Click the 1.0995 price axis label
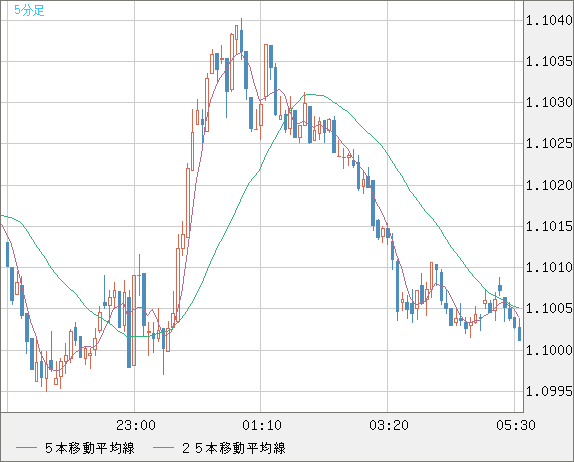Image resolution: width=574 pixels, height=462 pixels. (x=549, y=392)
